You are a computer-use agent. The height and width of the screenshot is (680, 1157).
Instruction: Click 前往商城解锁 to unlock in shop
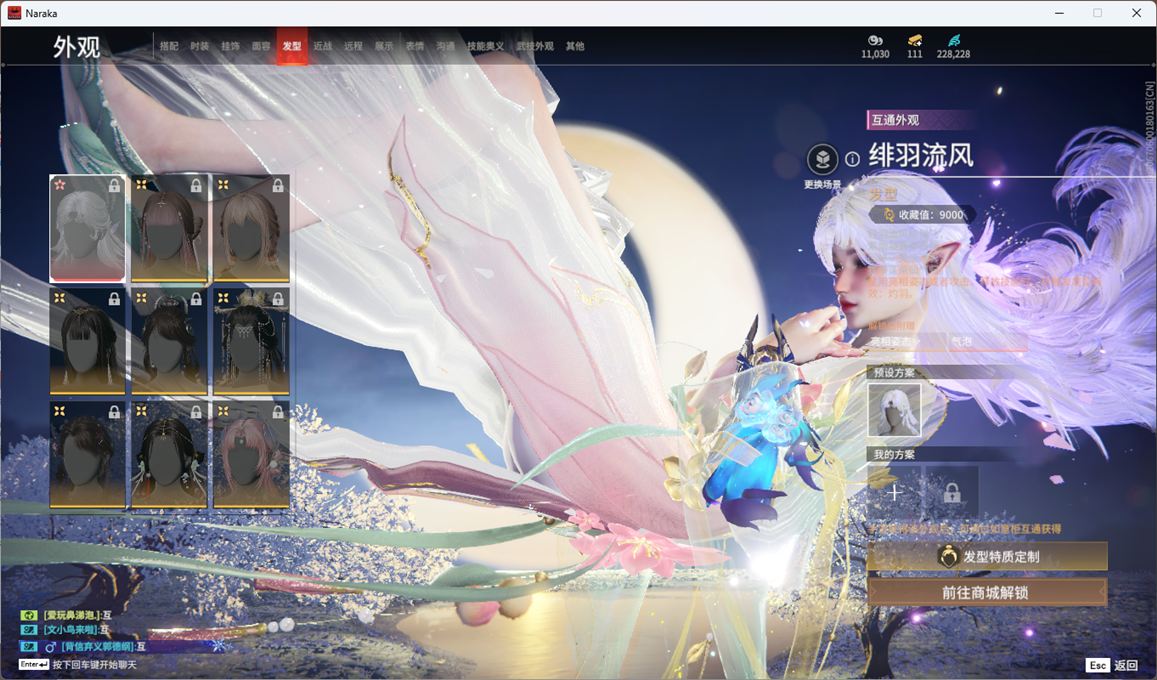[x=987, y=592]
